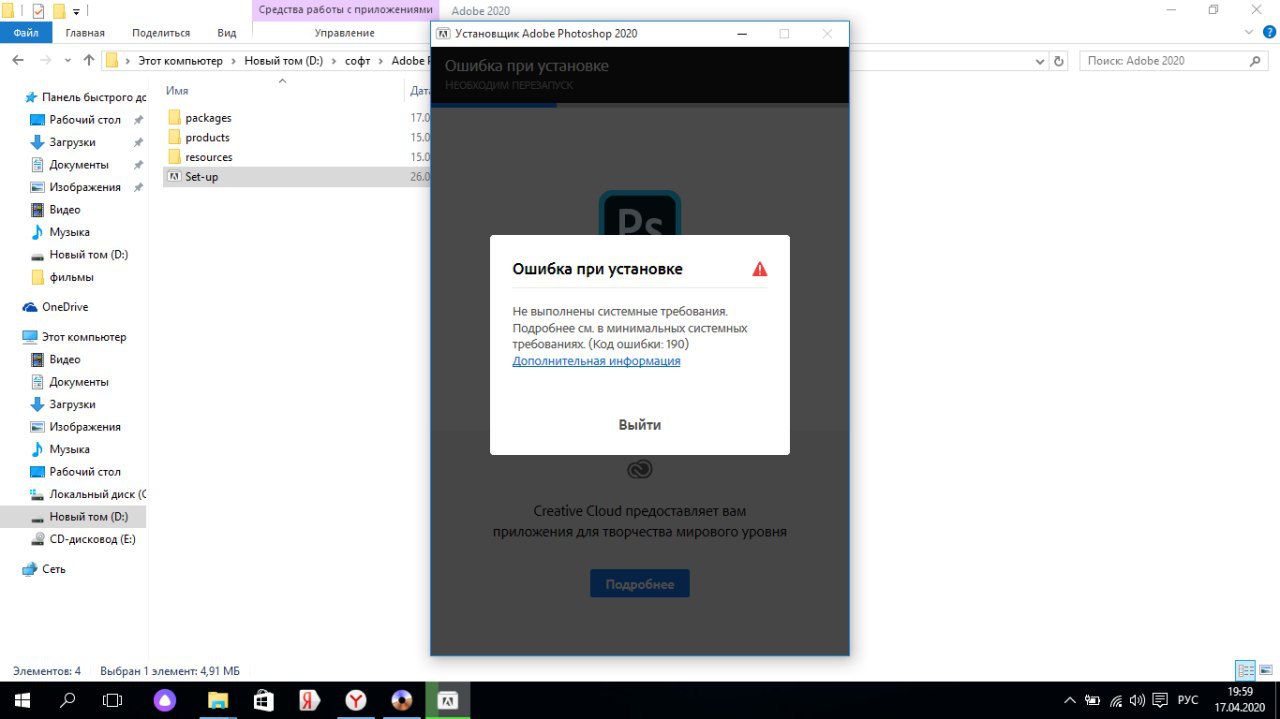
Task: Click the Выйти button in error dialog
Action: pyautogui.click(x=639, y=425)
